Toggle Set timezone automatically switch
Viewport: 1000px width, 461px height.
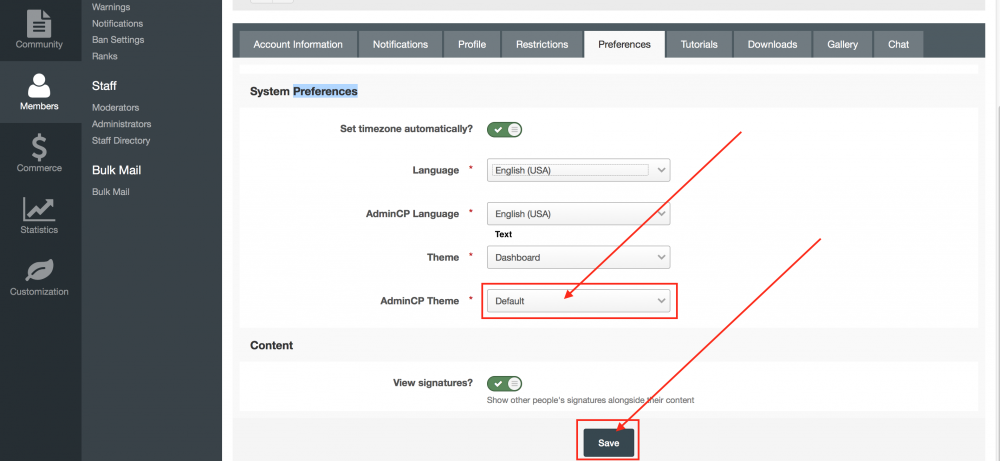tap(504, 129)
